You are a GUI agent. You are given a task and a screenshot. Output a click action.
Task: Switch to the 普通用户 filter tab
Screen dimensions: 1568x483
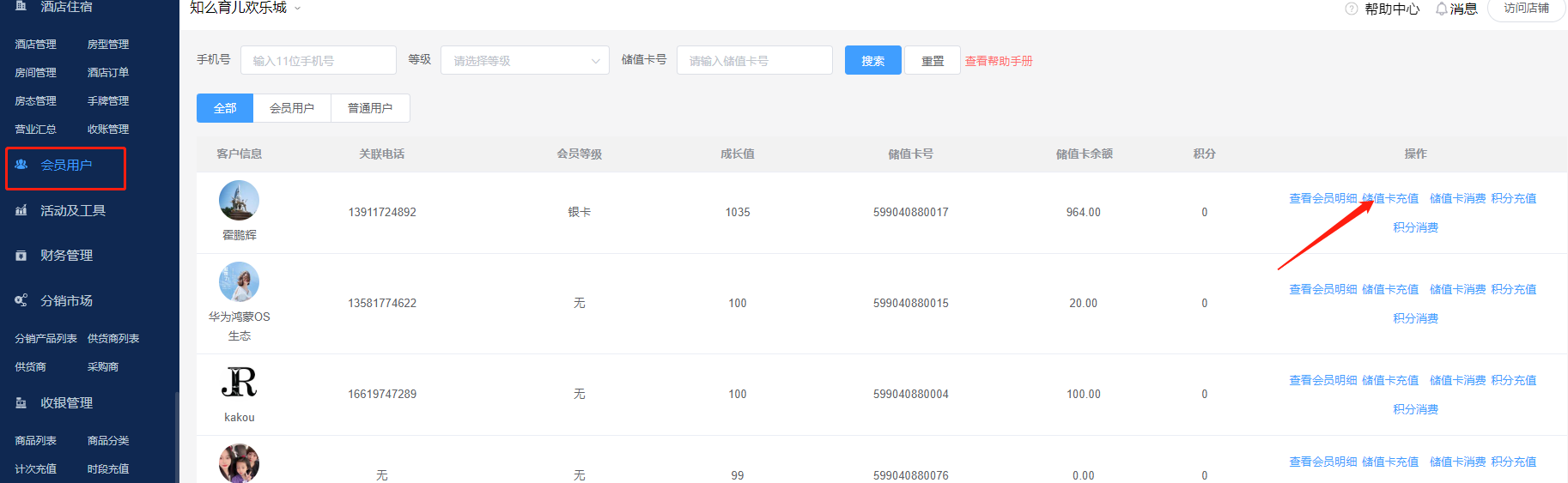coord(370,108)
